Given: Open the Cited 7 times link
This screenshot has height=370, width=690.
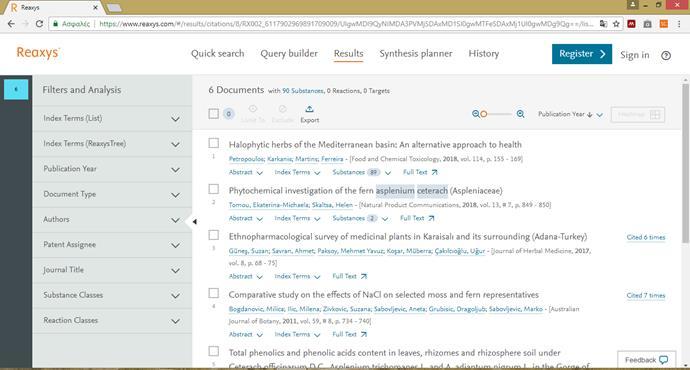Looking at the screenshot, I should point(646,295).
